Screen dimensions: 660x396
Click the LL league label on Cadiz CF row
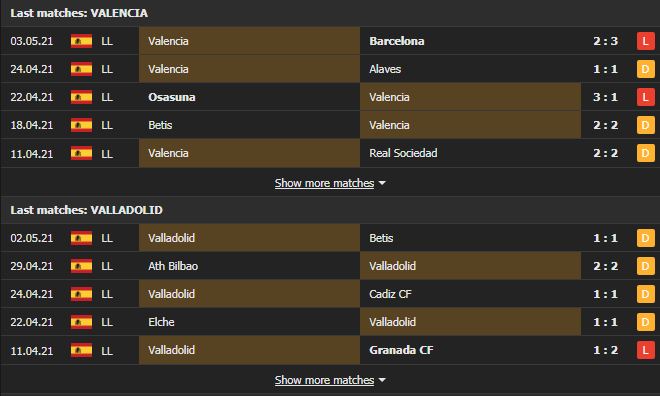tap(107, 294)
